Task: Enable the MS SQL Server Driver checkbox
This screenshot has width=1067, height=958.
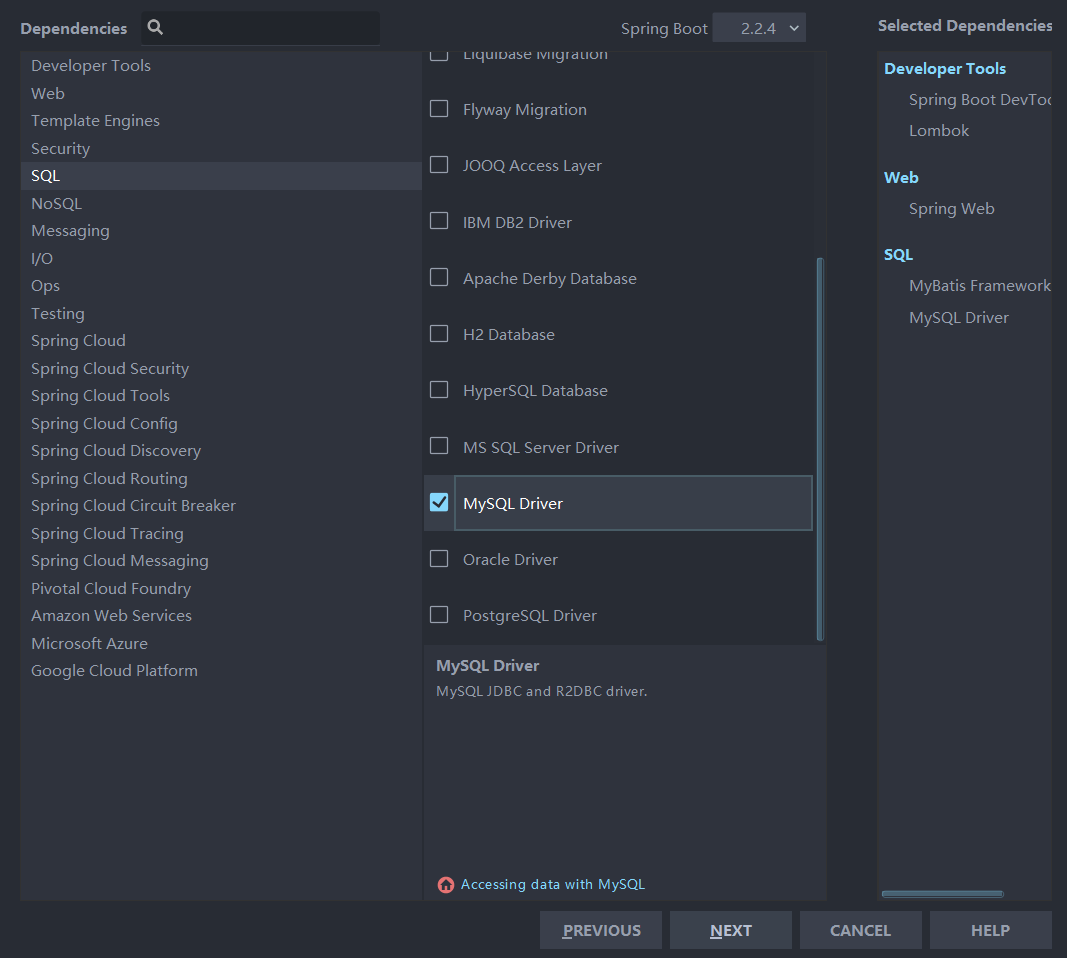Action: click(439, 446)
